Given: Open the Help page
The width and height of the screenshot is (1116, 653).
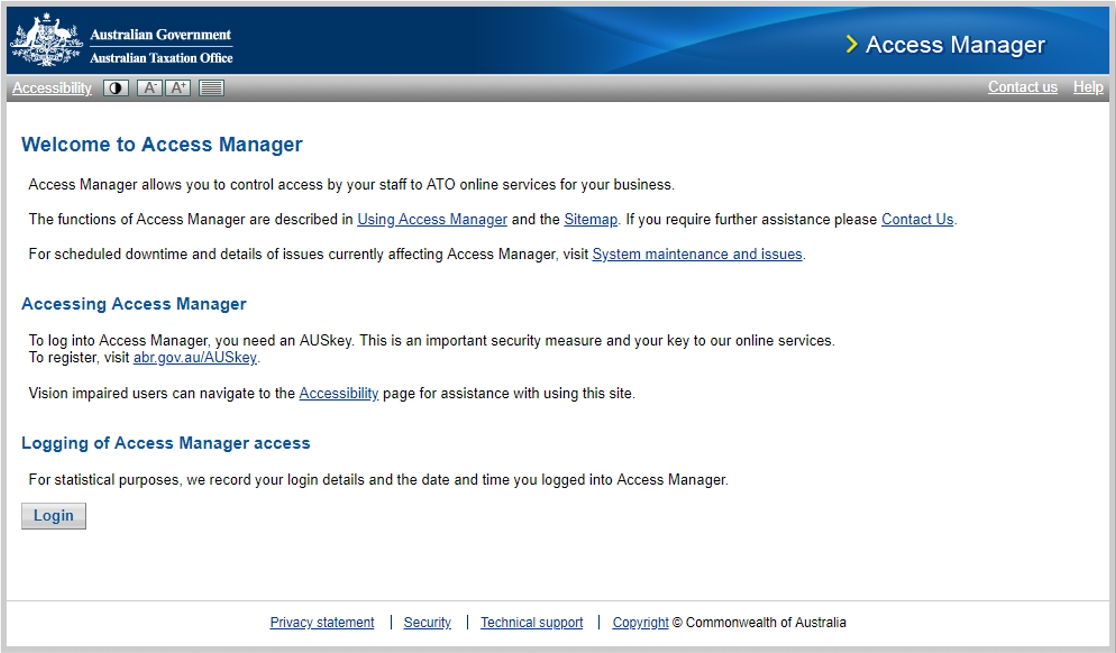Looking at the screenshot, I should (x=1088, y=87).
